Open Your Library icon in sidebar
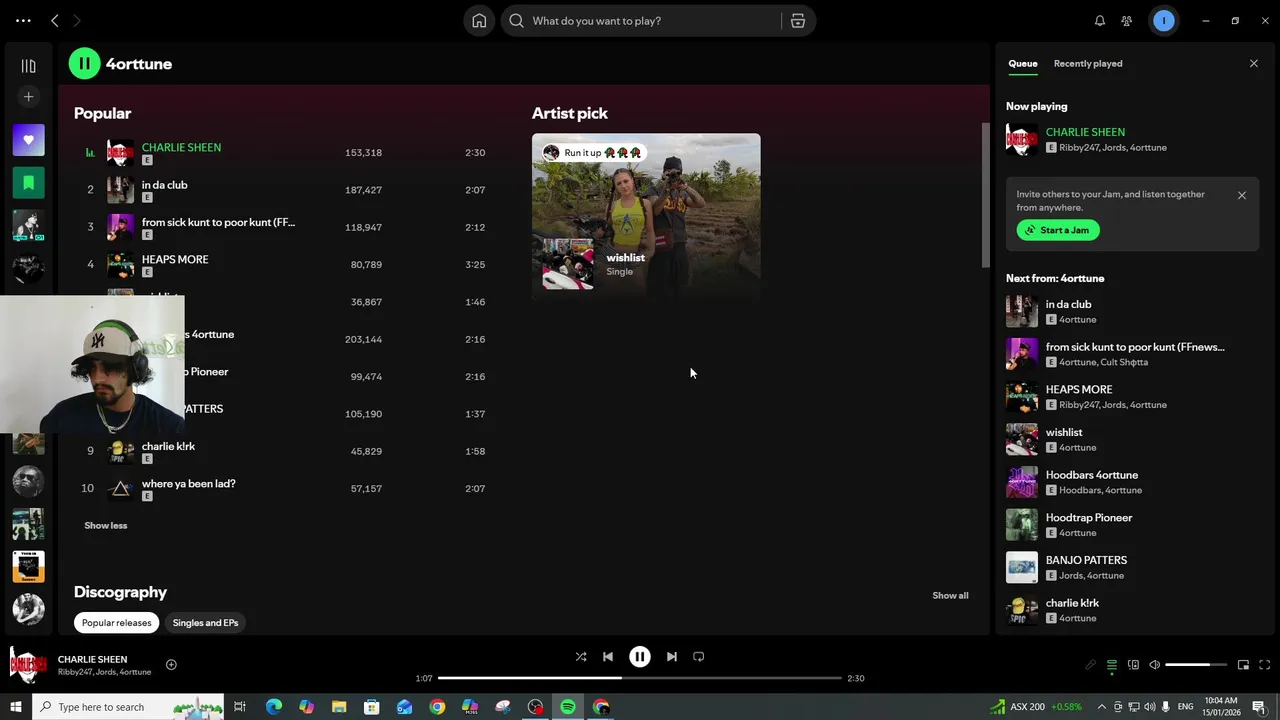Viewport: 1280px width, 720px height. coord(28,66)
